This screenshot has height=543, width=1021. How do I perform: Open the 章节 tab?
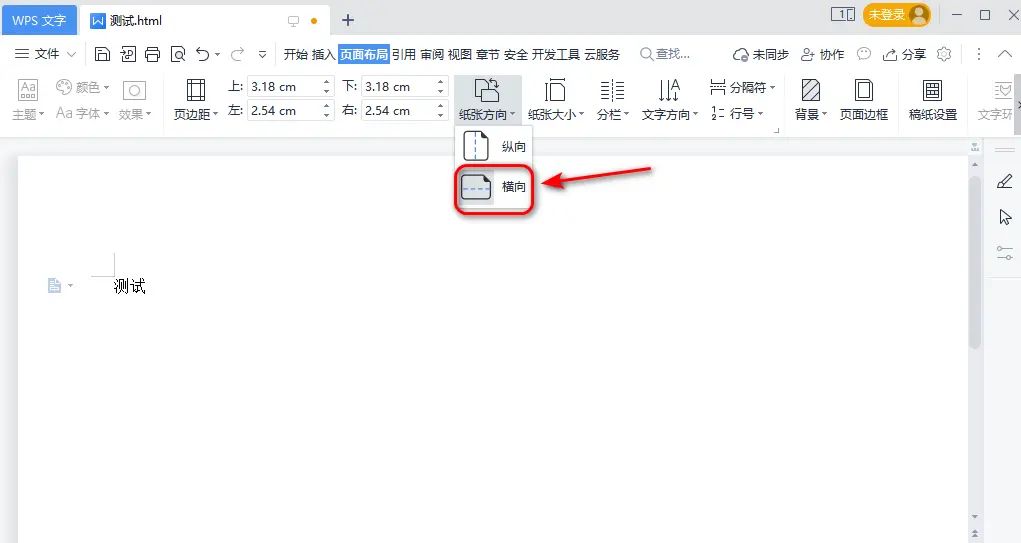click(488, 54)
